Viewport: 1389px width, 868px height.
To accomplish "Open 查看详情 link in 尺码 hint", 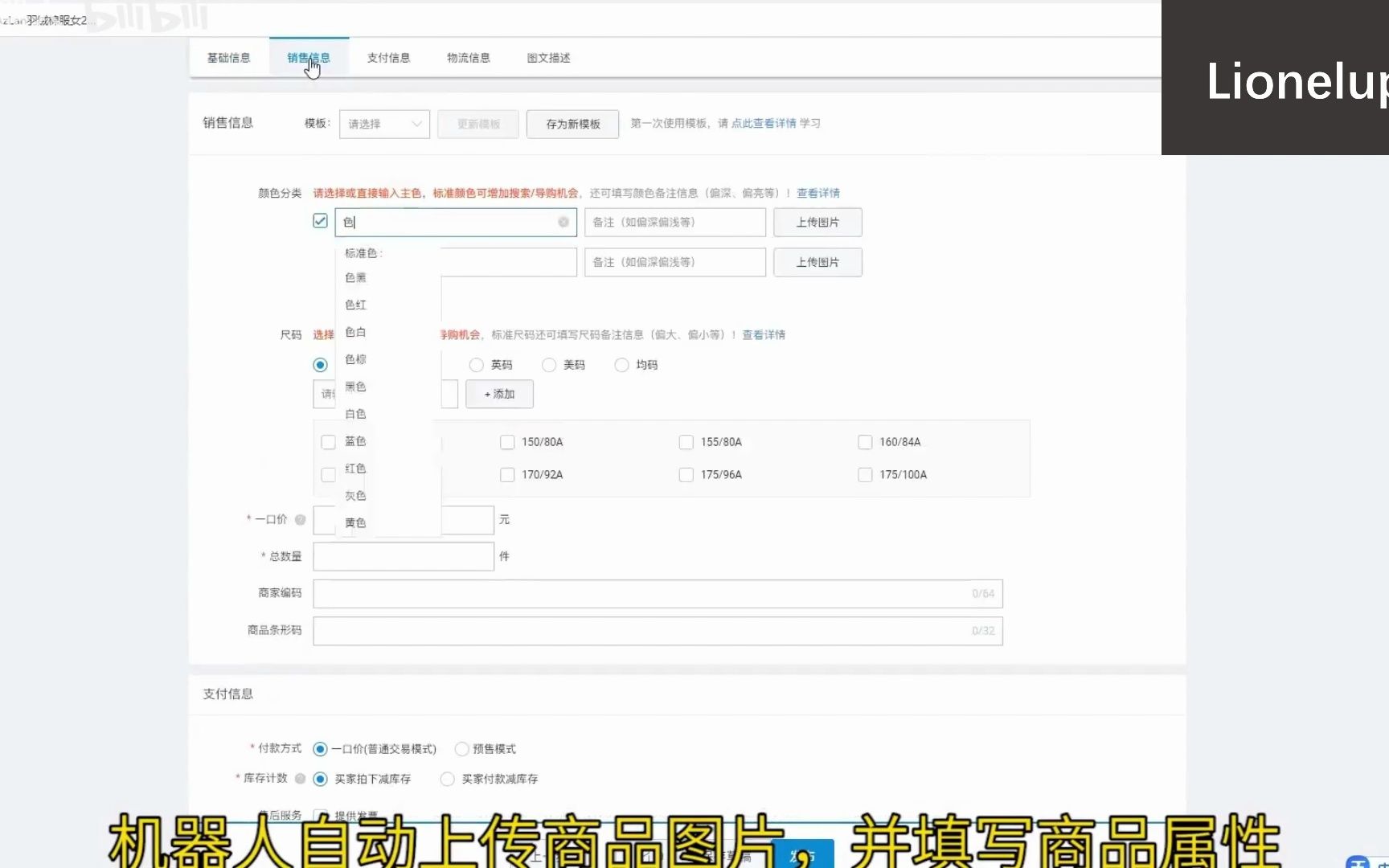I will point(764,334).
